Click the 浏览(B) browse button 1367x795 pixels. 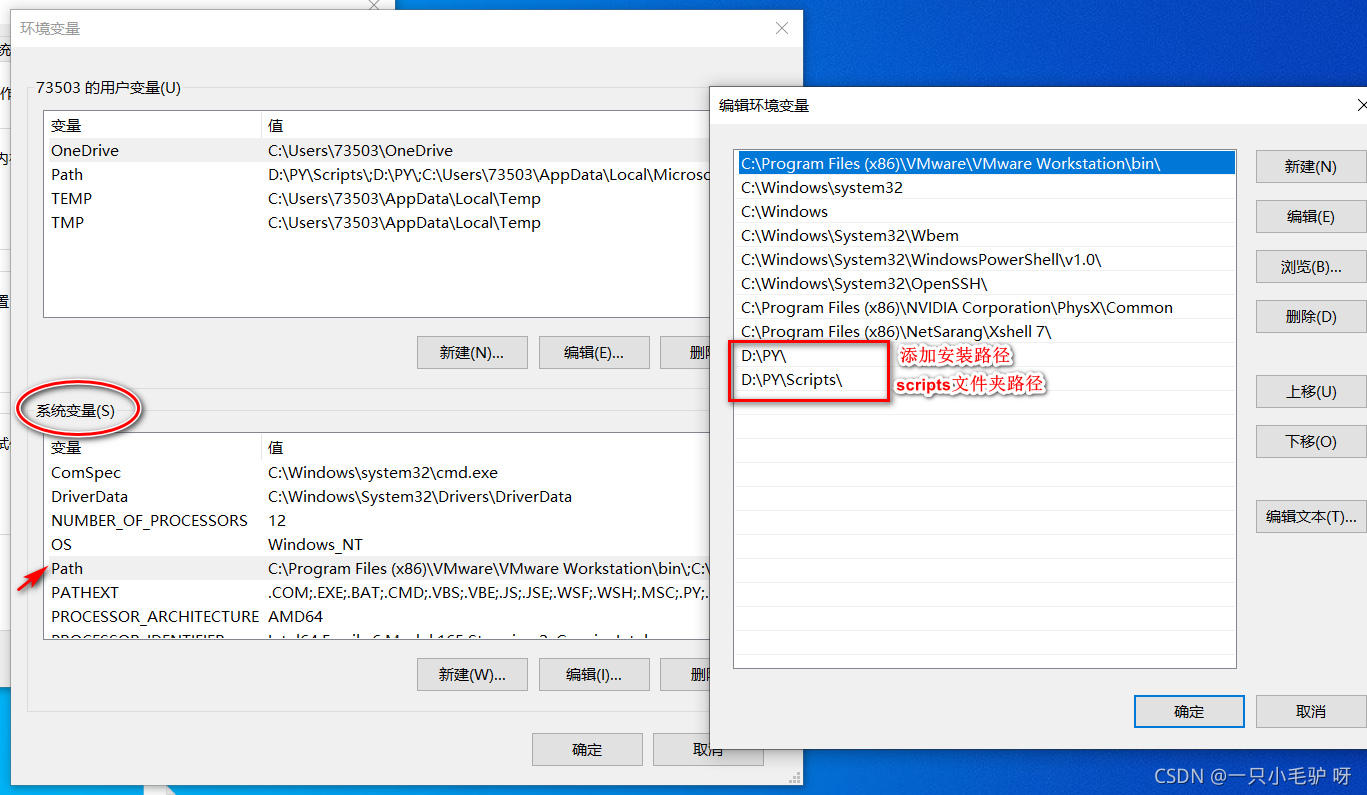(1310, 266)
